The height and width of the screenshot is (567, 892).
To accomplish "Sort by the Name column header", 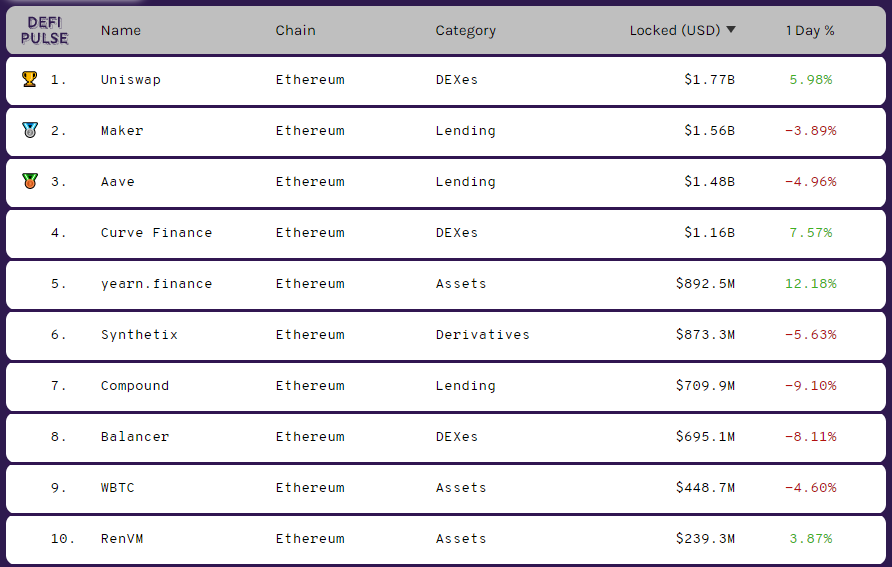I will point(121,30).
